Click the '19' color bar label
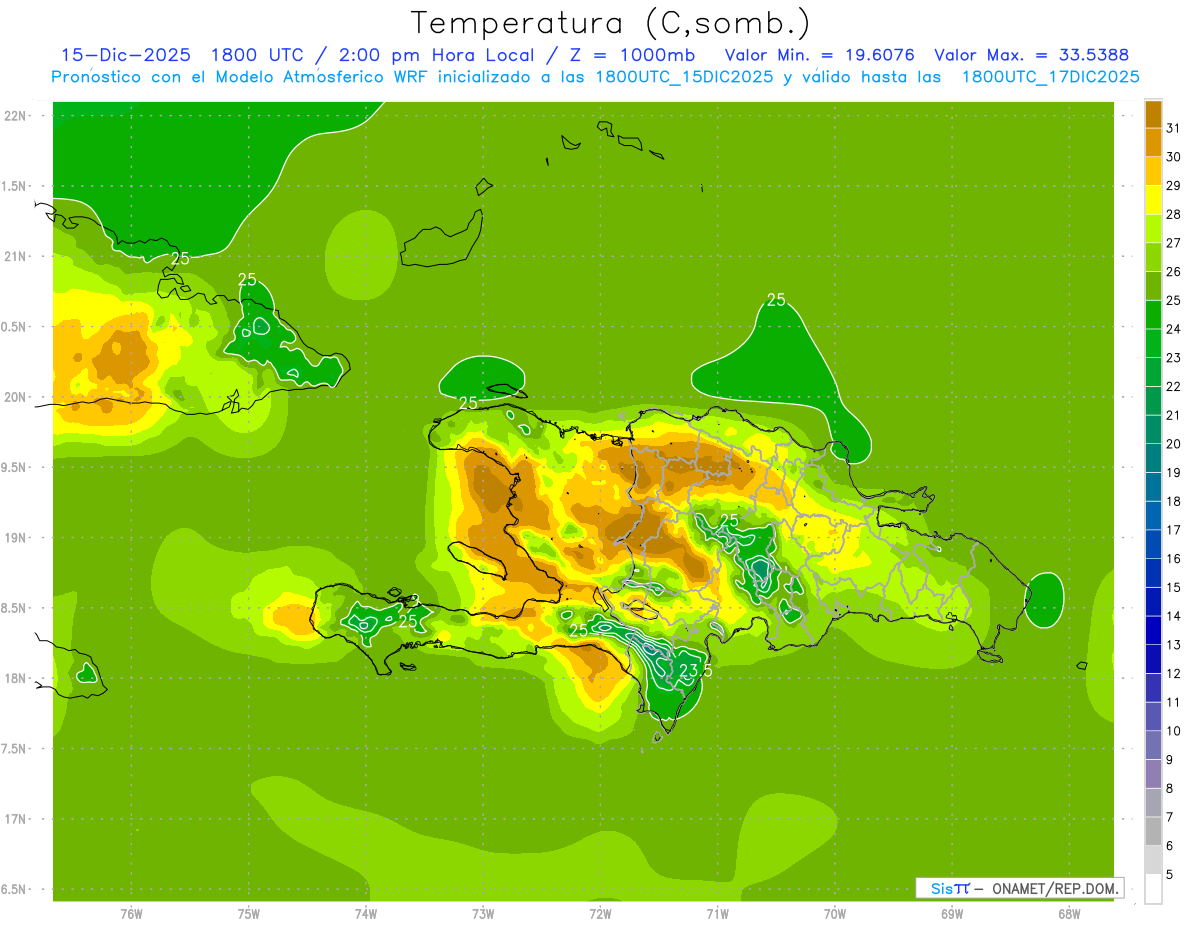 coord(1174,473)
